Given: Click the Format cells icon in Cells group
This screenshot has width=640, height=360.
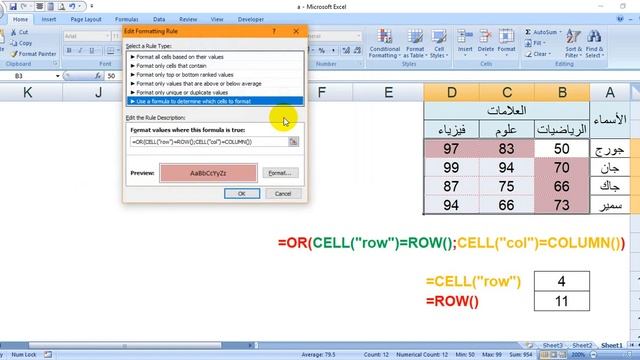Looking at the screenshot, I should [x=506, y=36].
